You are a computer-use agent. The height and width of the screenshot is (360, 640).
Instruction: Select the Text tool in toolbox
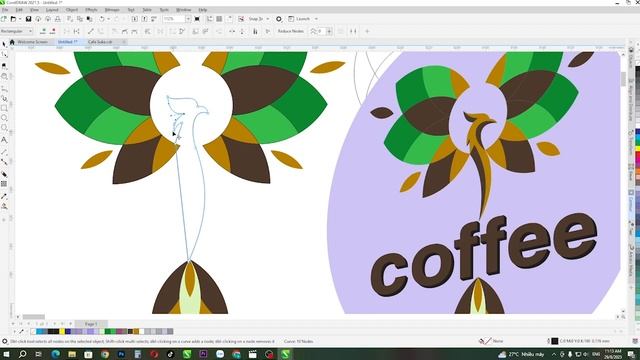tap(4, 140)
